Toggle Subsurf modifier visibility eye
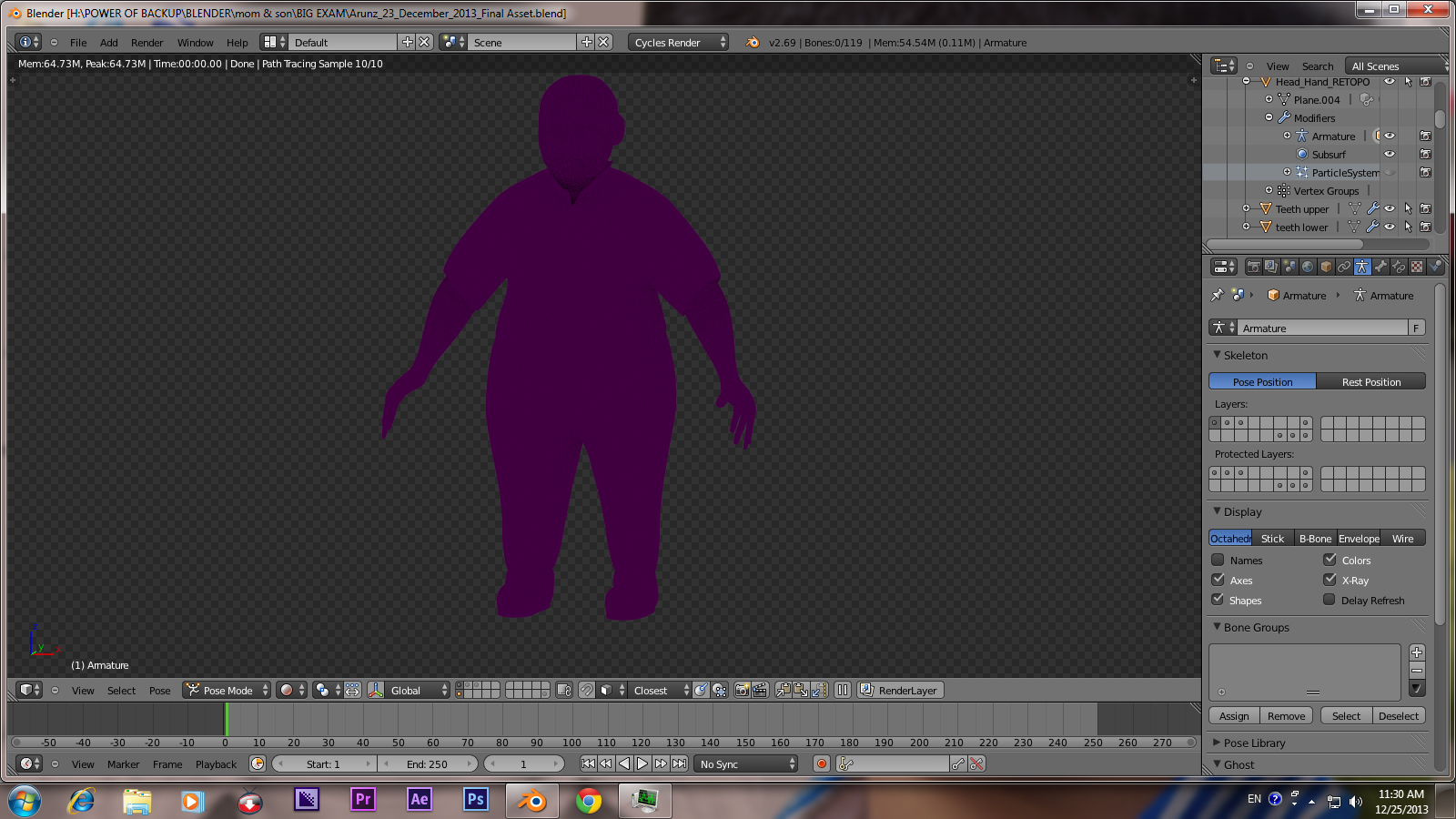The height and width of the screenshot is (819, 1456). pos(1390,154)
